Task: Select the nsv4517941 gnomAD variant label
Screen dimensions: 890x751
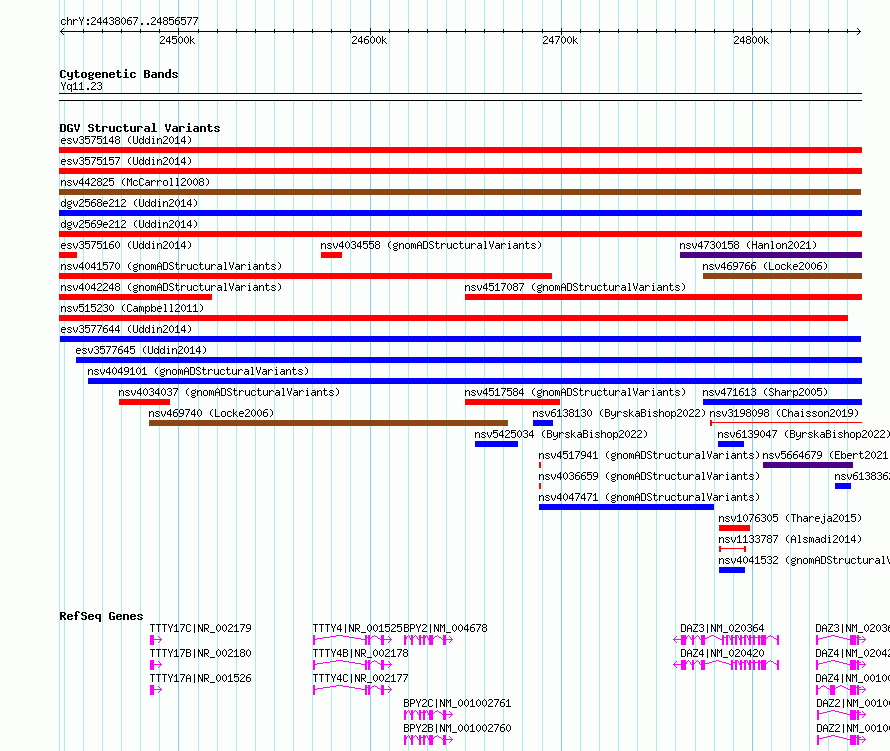Action: click(649, 455)
